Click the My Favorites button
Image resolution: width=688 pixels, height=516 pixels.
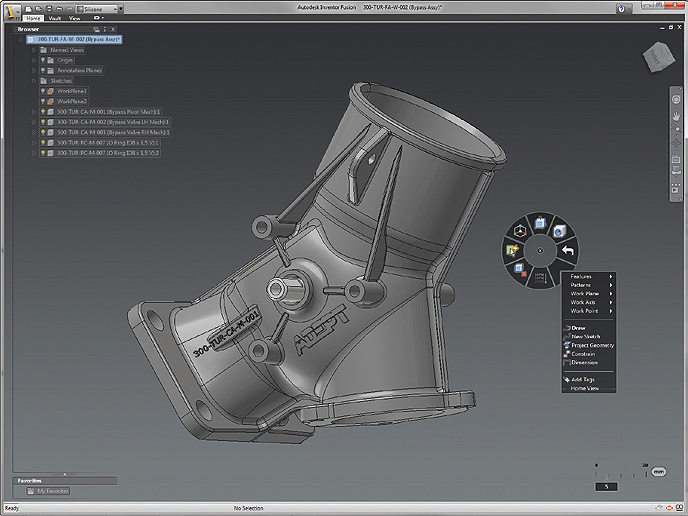point(48,491)
